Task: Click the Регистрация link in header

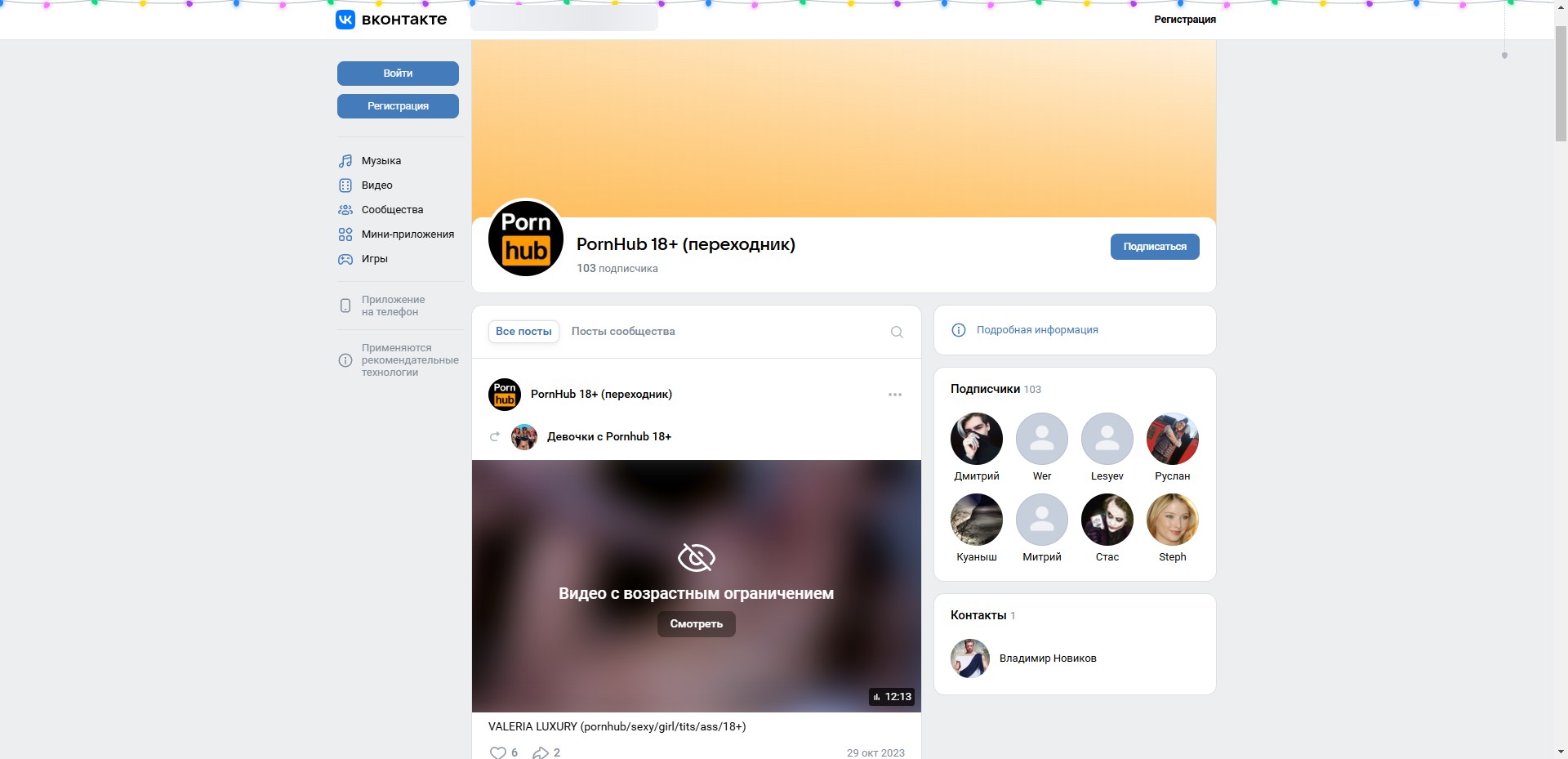Action: pos(1185,20)
